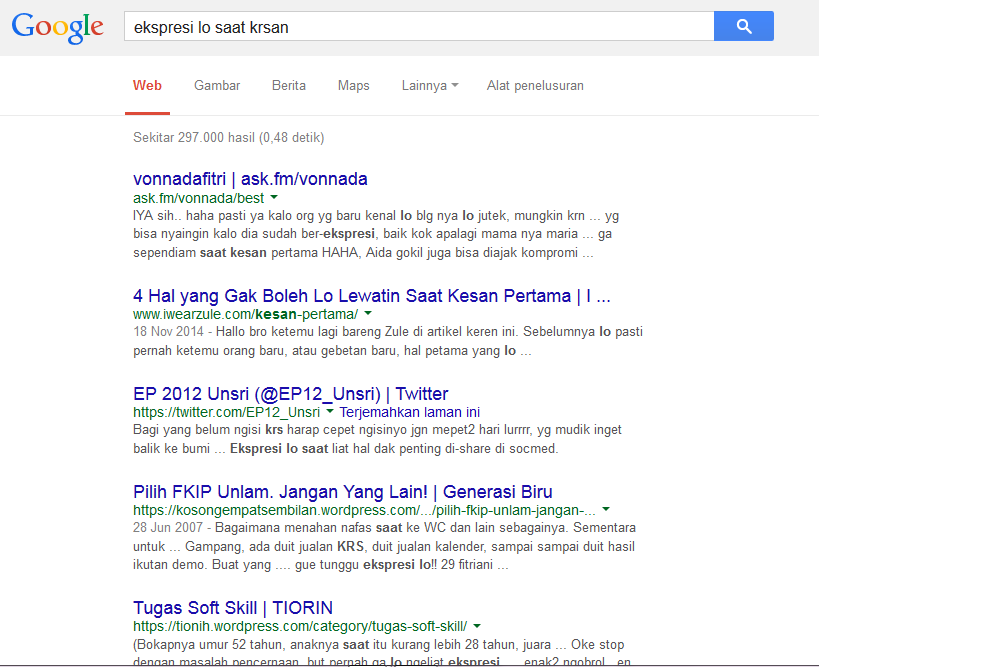Open 'Pilih FKIP Unlam. Jangan Yang Lain!' result

coord(343,491)
